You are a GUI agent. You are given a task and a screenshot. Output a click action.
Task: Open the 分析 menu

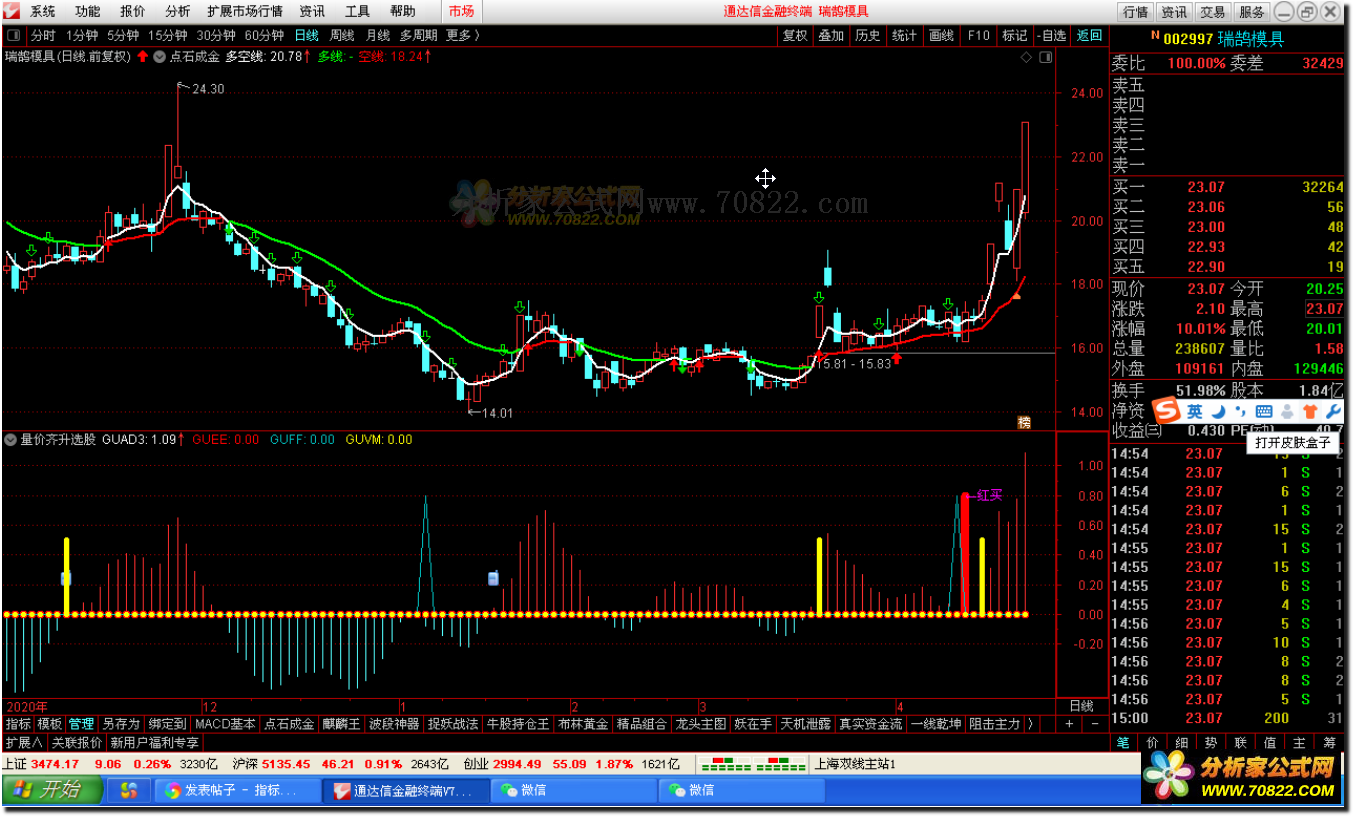pos(177,12)
